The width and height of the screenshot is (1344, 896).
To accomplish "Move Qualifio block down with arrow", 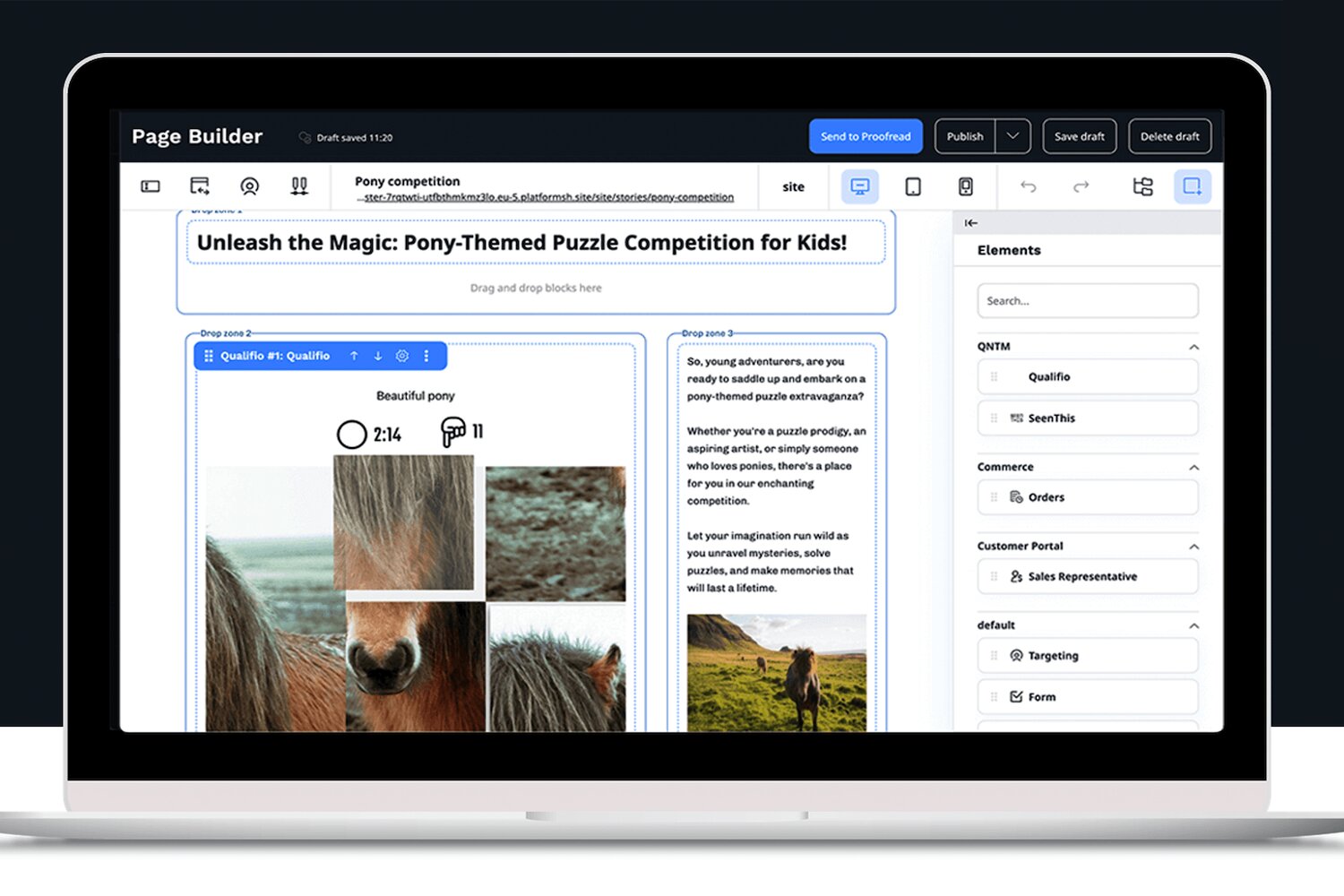I will click(378, 356).
